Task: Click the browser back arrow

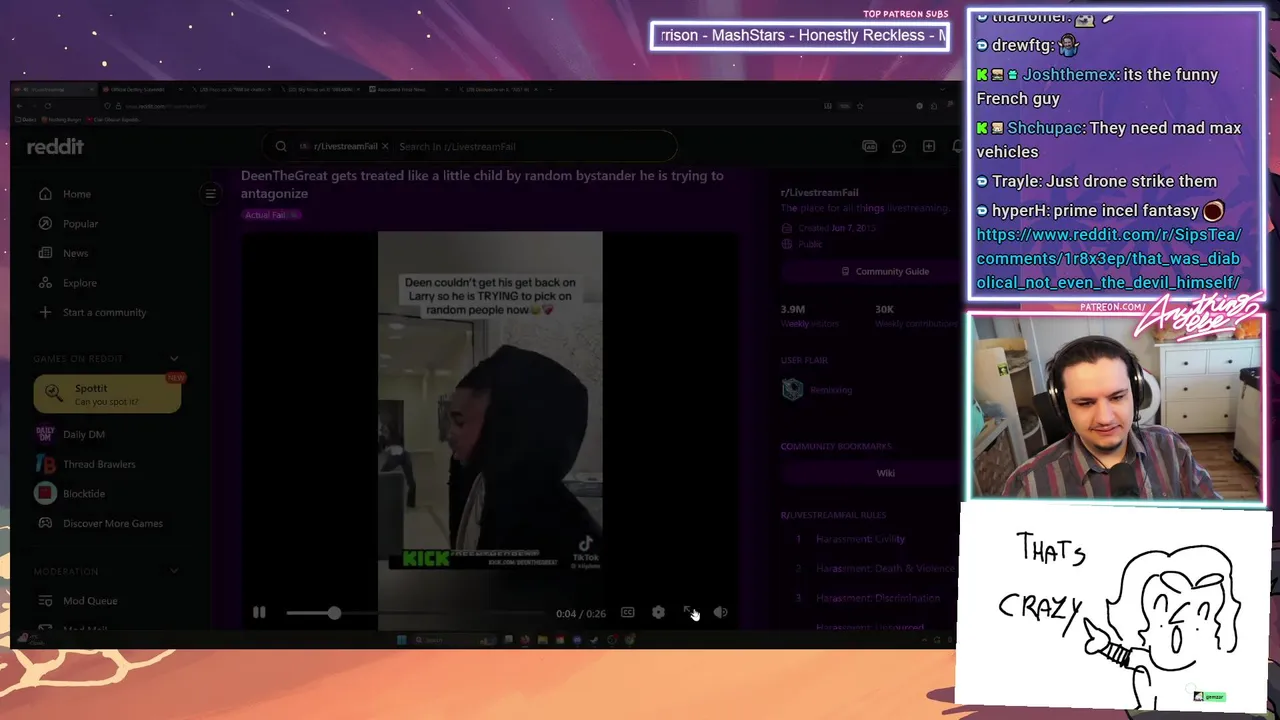Action: coord(18,106)
